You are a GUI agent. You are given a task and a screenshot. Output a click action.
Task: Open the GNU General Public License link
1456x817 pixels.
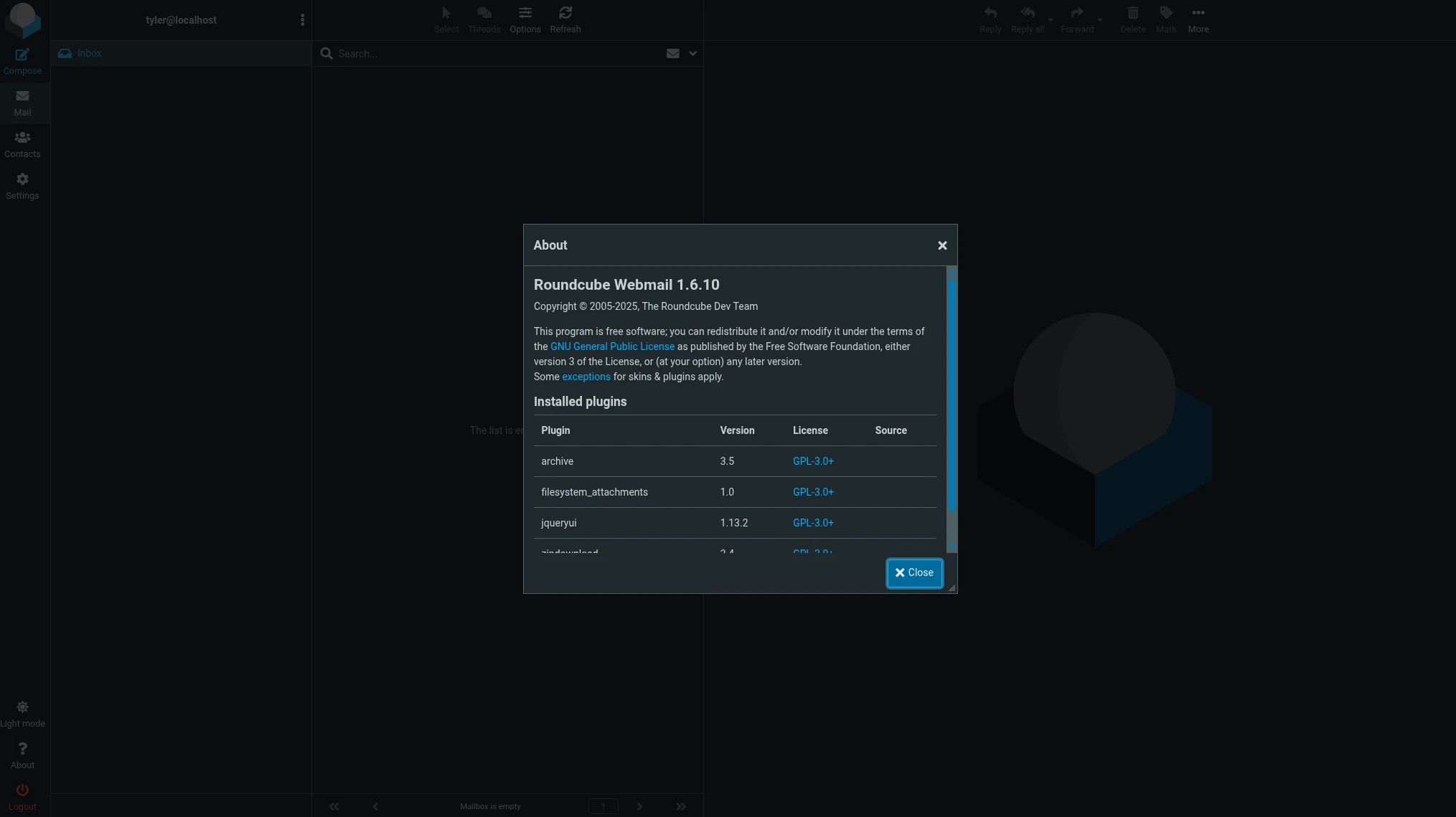coord(612,346)
